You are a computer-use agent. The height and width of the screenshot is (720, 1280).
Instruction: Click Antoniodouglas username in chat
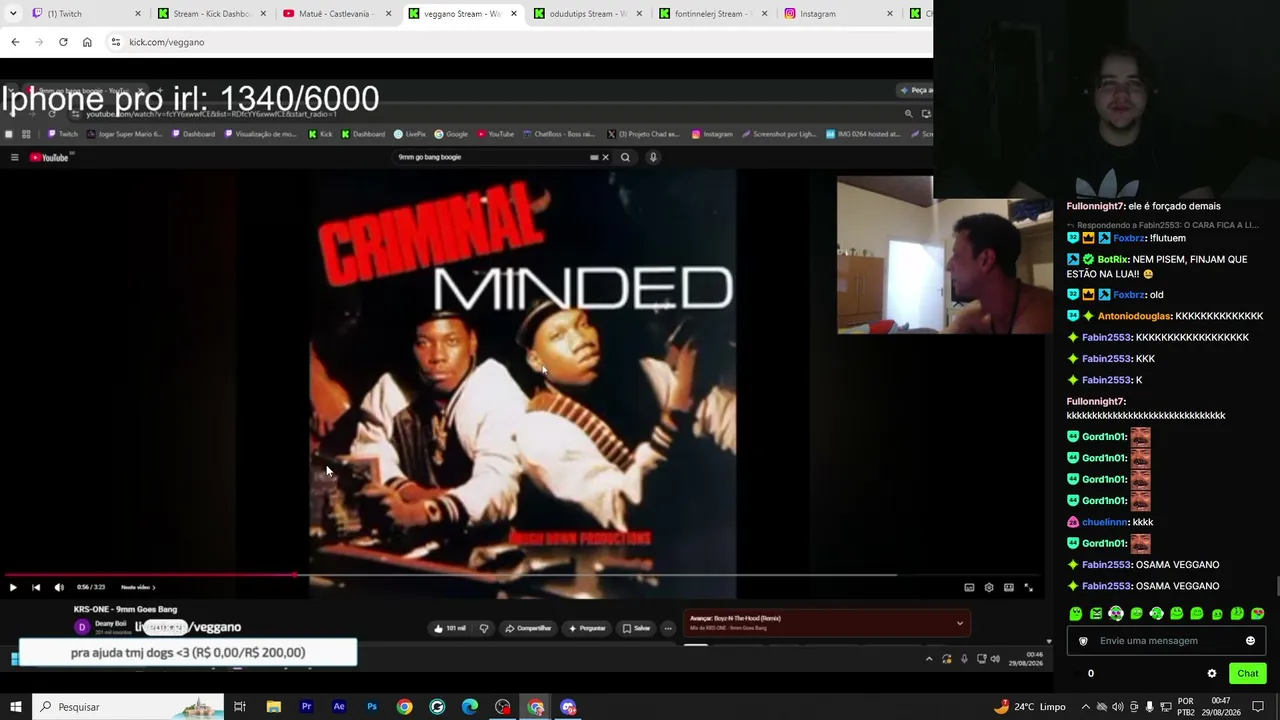[x=1133, y=316]
